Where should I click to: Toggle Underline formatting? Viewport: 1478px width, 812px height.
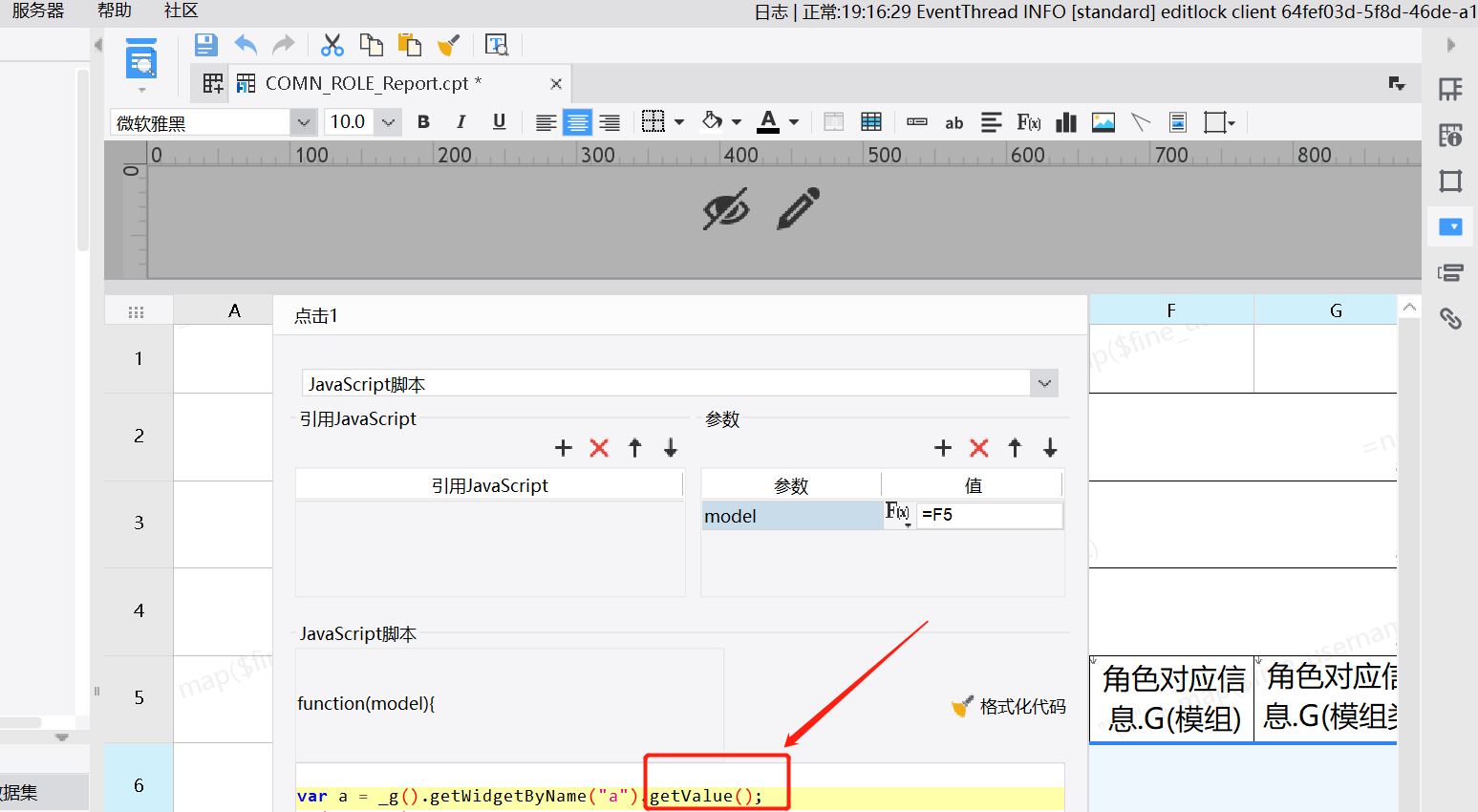point(499,122)
